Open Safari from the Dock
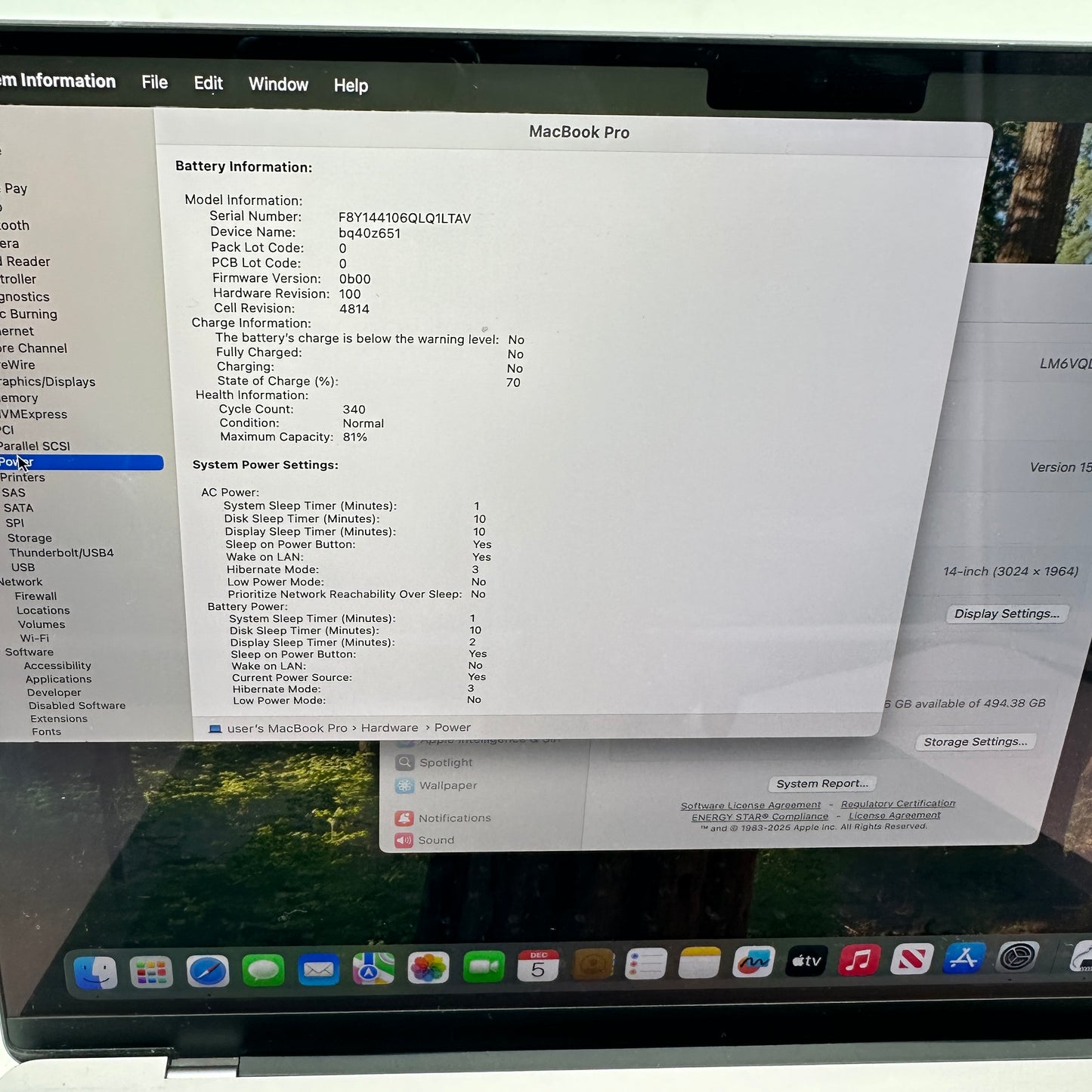This screenshot has width=1092, height=1092. (x=206, y=968)
